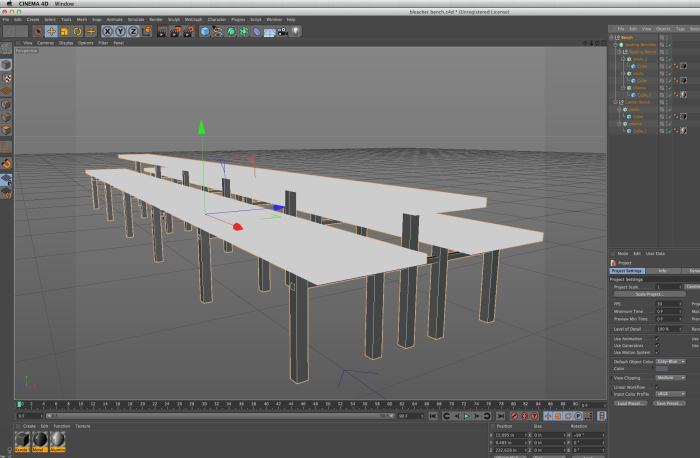This screenshot has height=458, width=700.
Task: Select the first dark material thumbnail
Action: pos(22,439)
